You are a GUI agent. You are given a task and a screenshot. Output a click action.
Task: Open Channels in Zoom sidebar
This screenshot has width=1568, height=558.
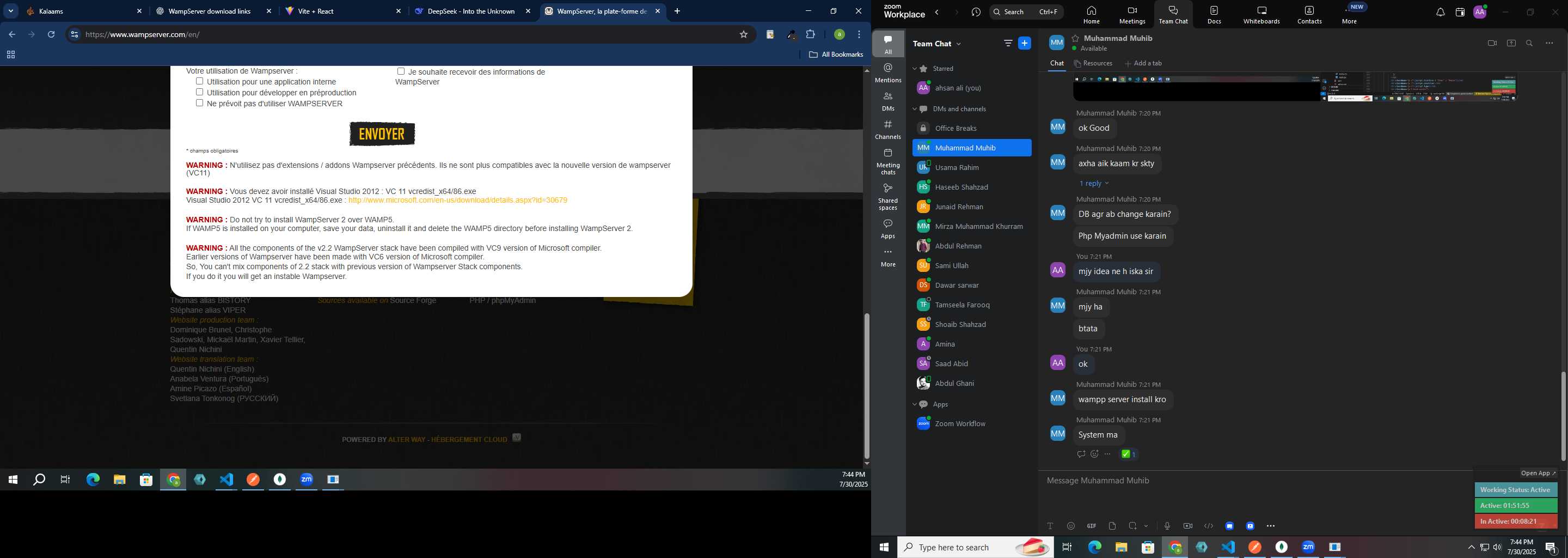click(x=888, y=130)
